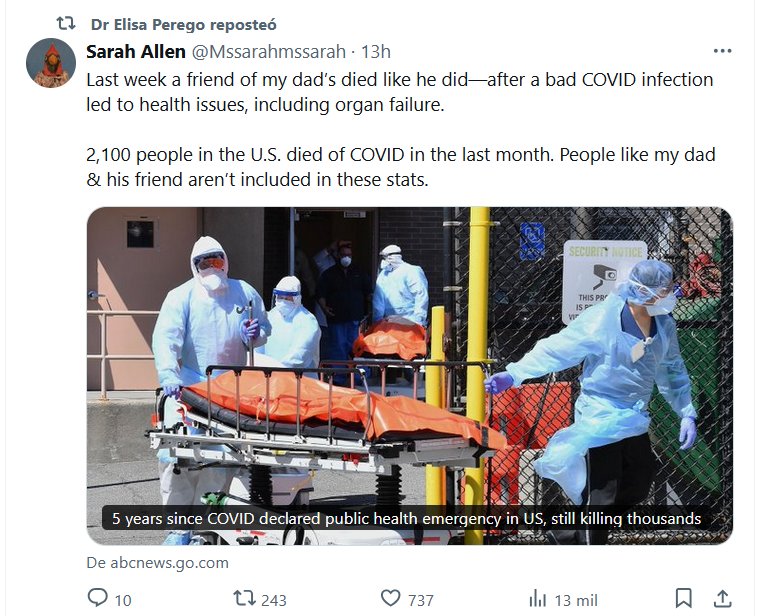The height and width of the screenshot is (616, 764).
Task: Bookmark this post
Action: [x=683, y=598]
